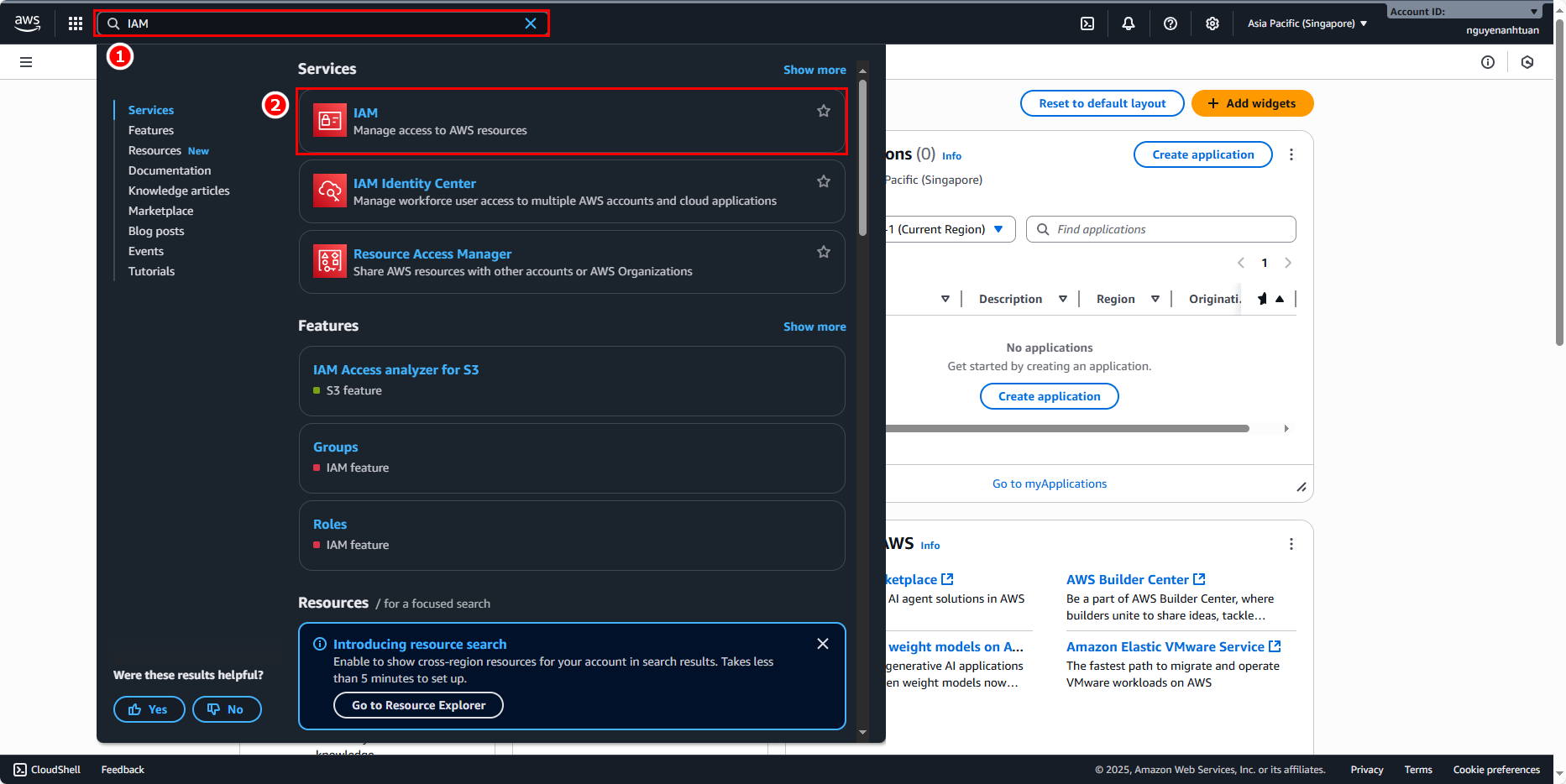Select Documentation in the search category list
Screen dimensions: 1566x784
coord(170,170)
